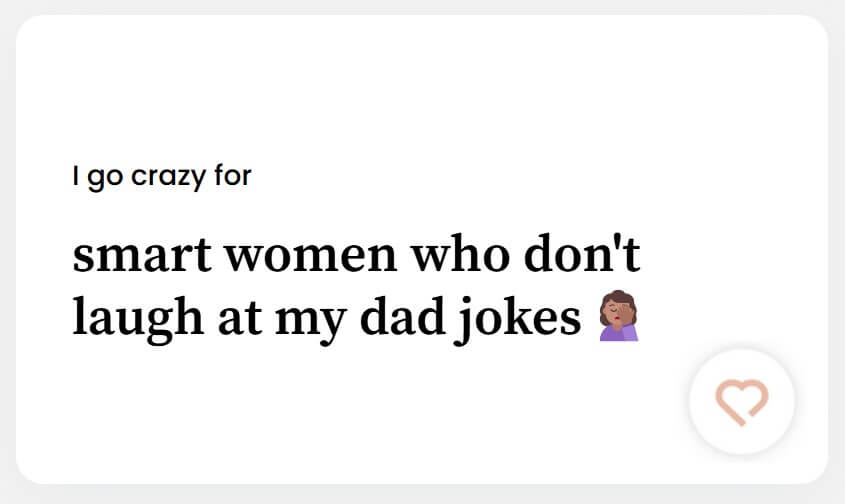Click the word 'who' in the answer

point(460,253)
